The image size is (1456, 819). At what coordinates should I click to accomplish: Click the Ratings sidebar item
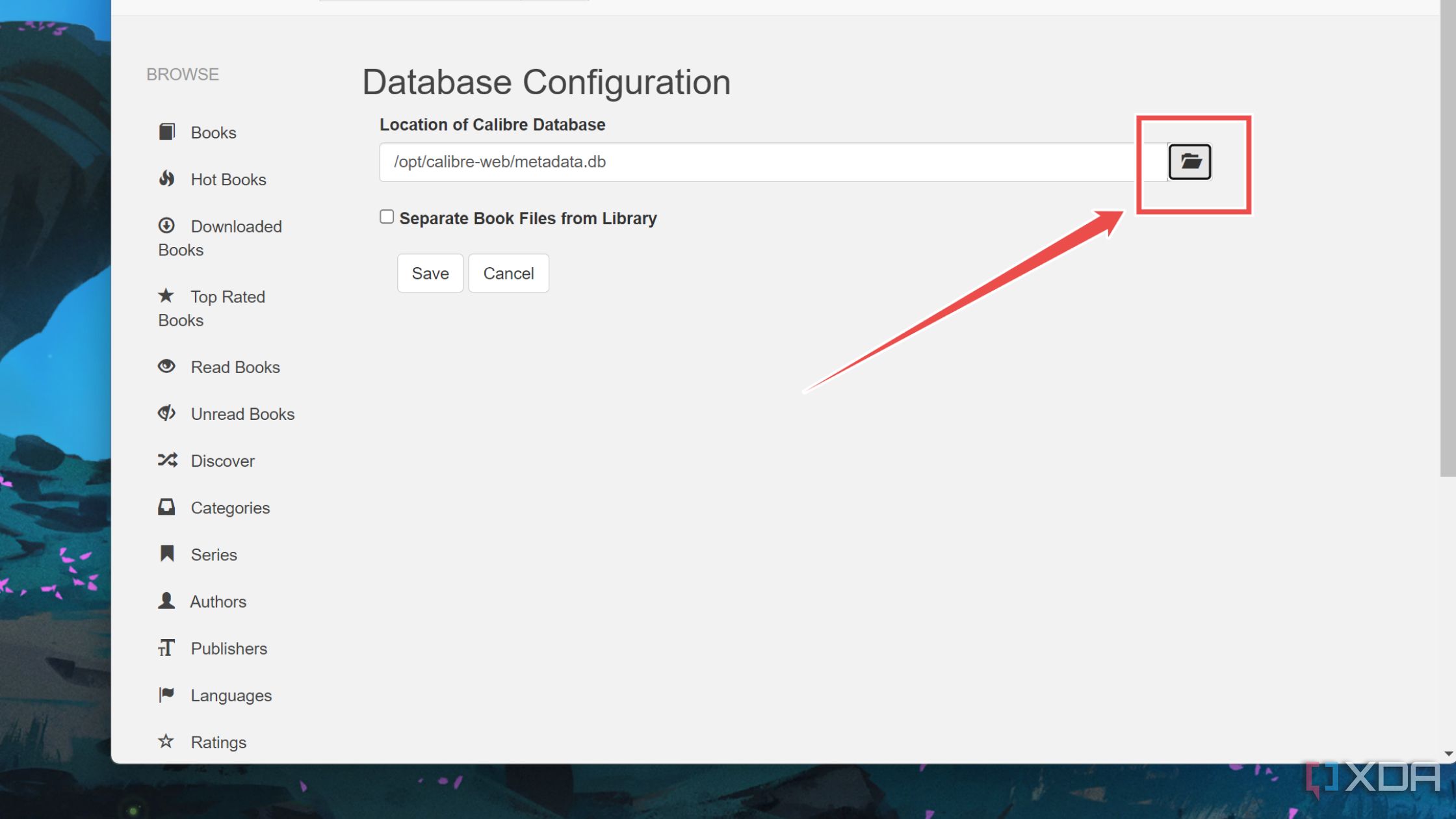[x=219, y=742]
